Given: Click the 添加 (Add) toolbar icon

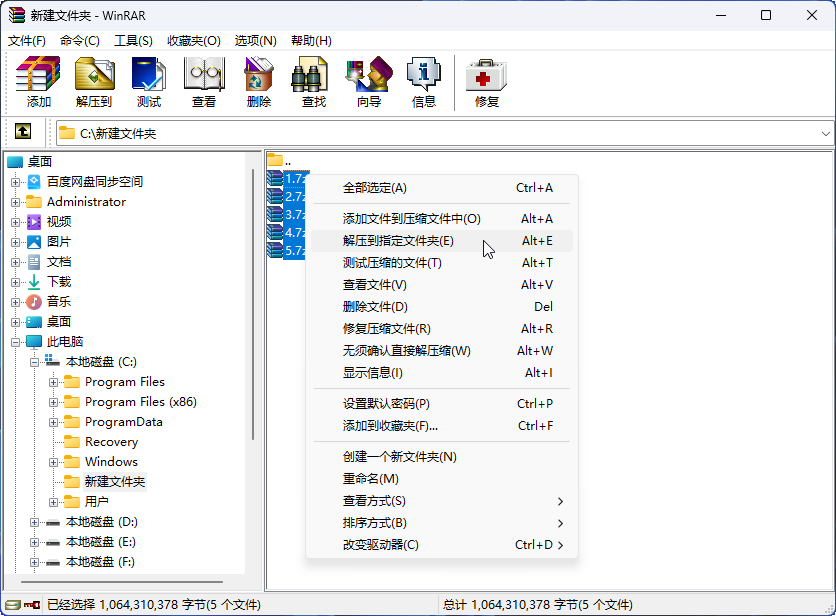Looking at the screenshot, I should coord(38,82).
